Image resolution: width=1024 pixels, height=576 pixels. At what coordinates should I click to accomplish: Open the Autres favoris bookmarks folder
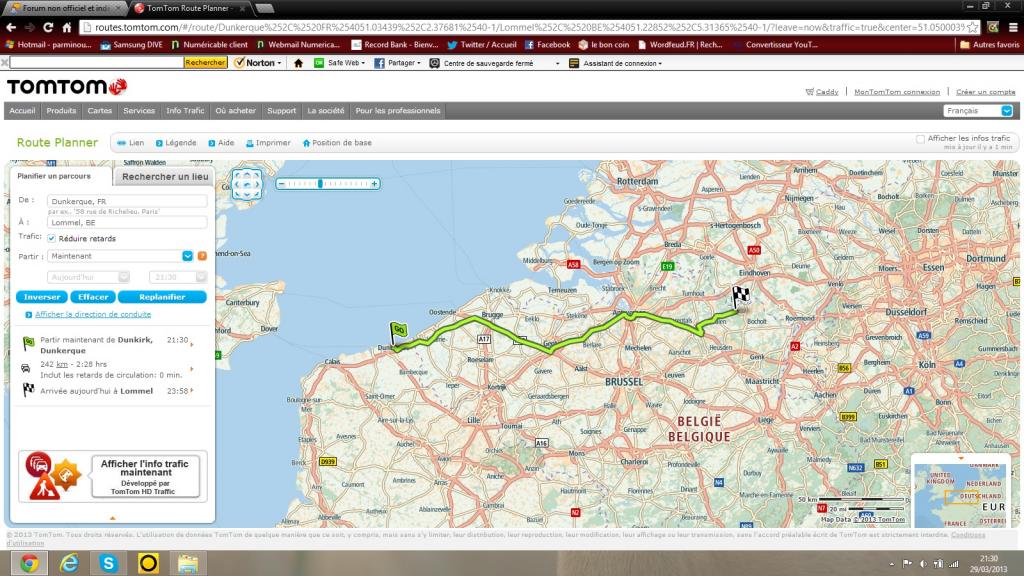pos(989,45)
